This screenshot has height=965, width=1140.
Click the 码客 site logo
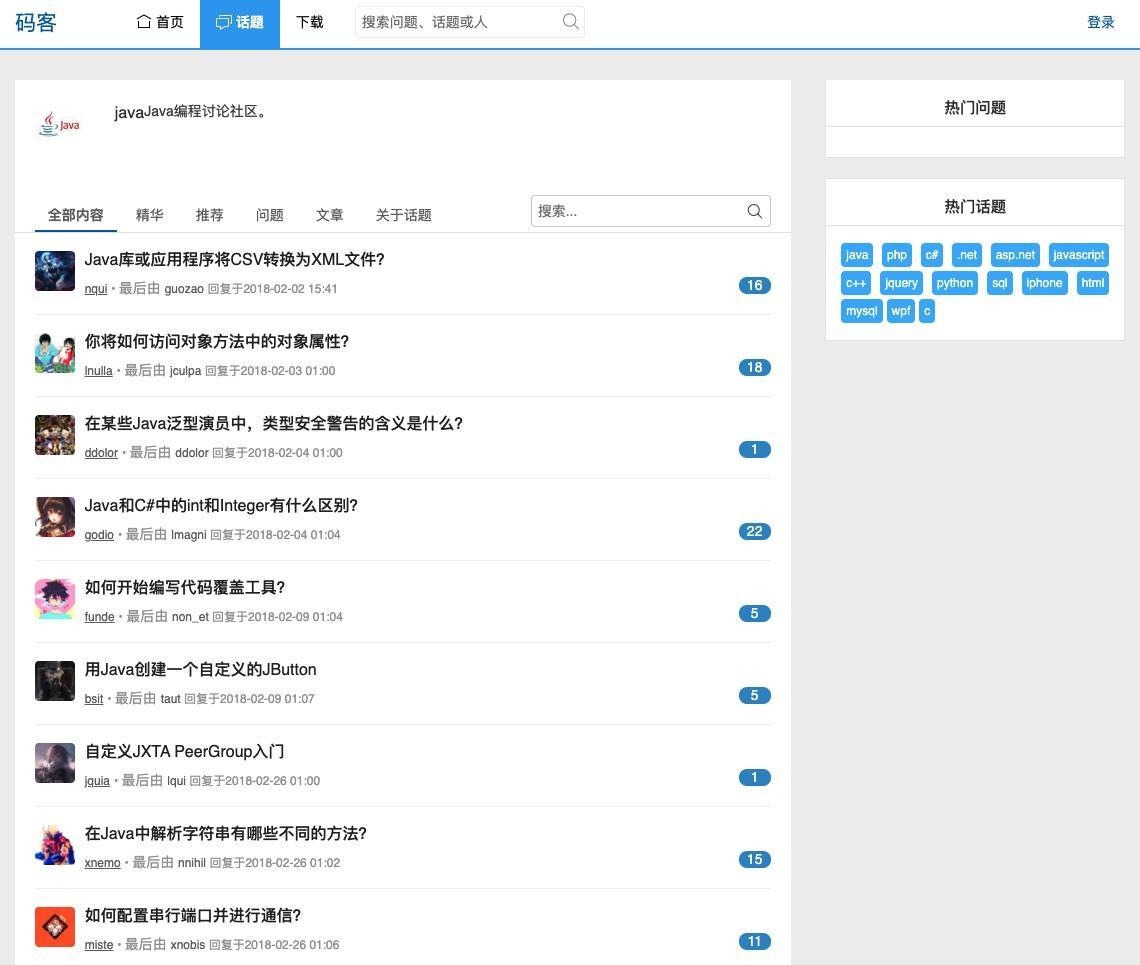click(x=37, y=22)
